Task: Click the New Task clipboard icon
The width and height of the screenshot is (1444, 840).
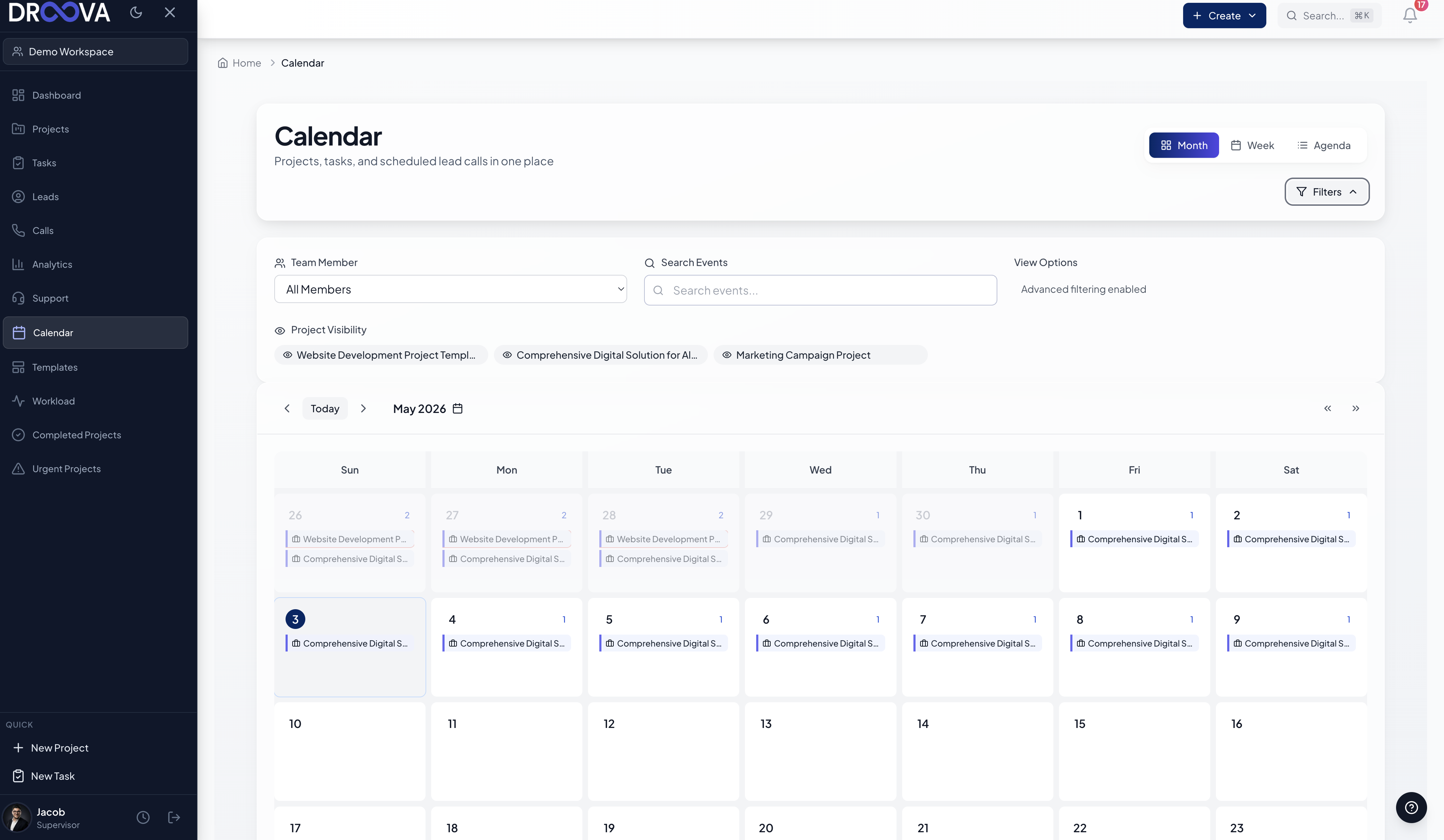Action: pos(18,776)
